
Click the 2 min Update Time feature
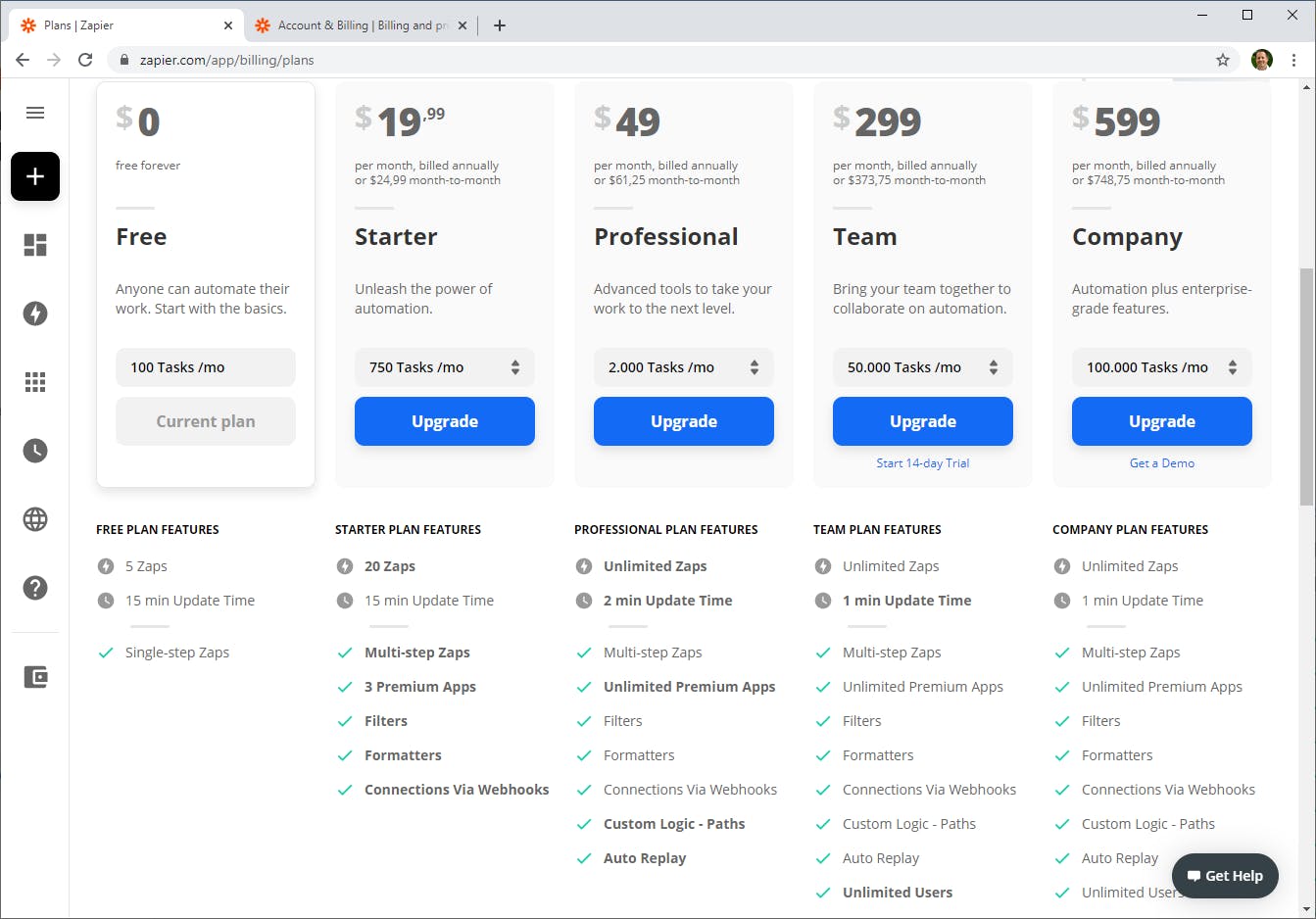pos(668,601)
